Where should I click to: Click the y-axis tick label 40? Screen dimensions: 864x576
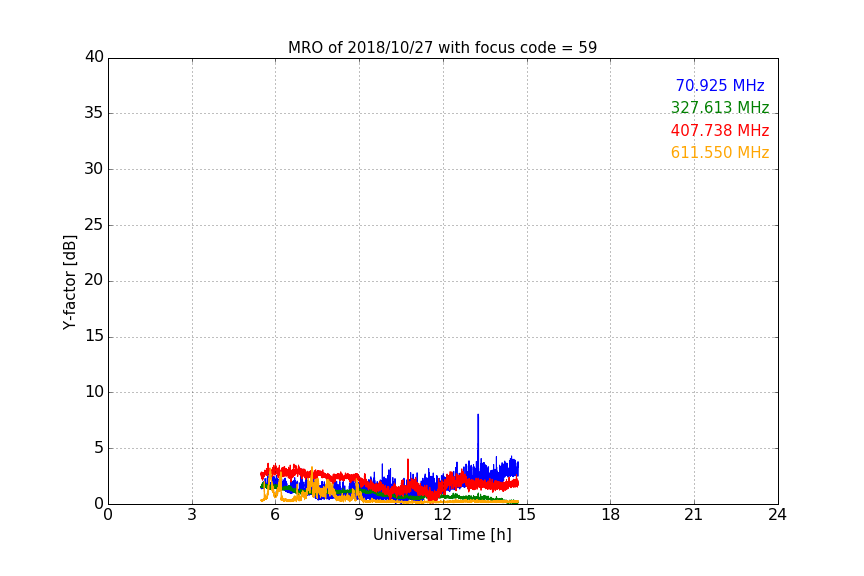[94, 57]
